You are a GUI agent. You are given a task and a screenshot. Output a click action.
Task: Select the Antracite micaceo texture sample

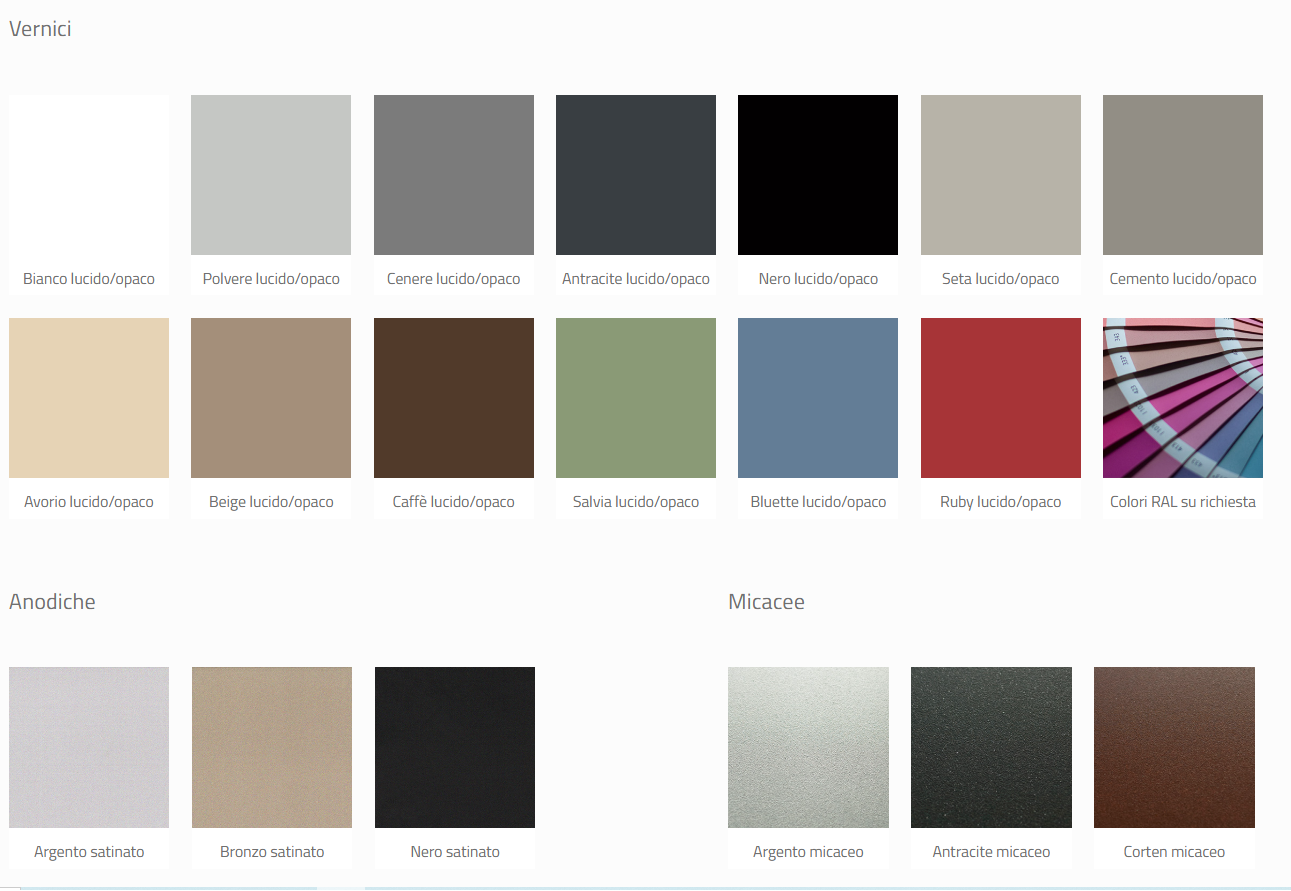click(x=991, y=747)
